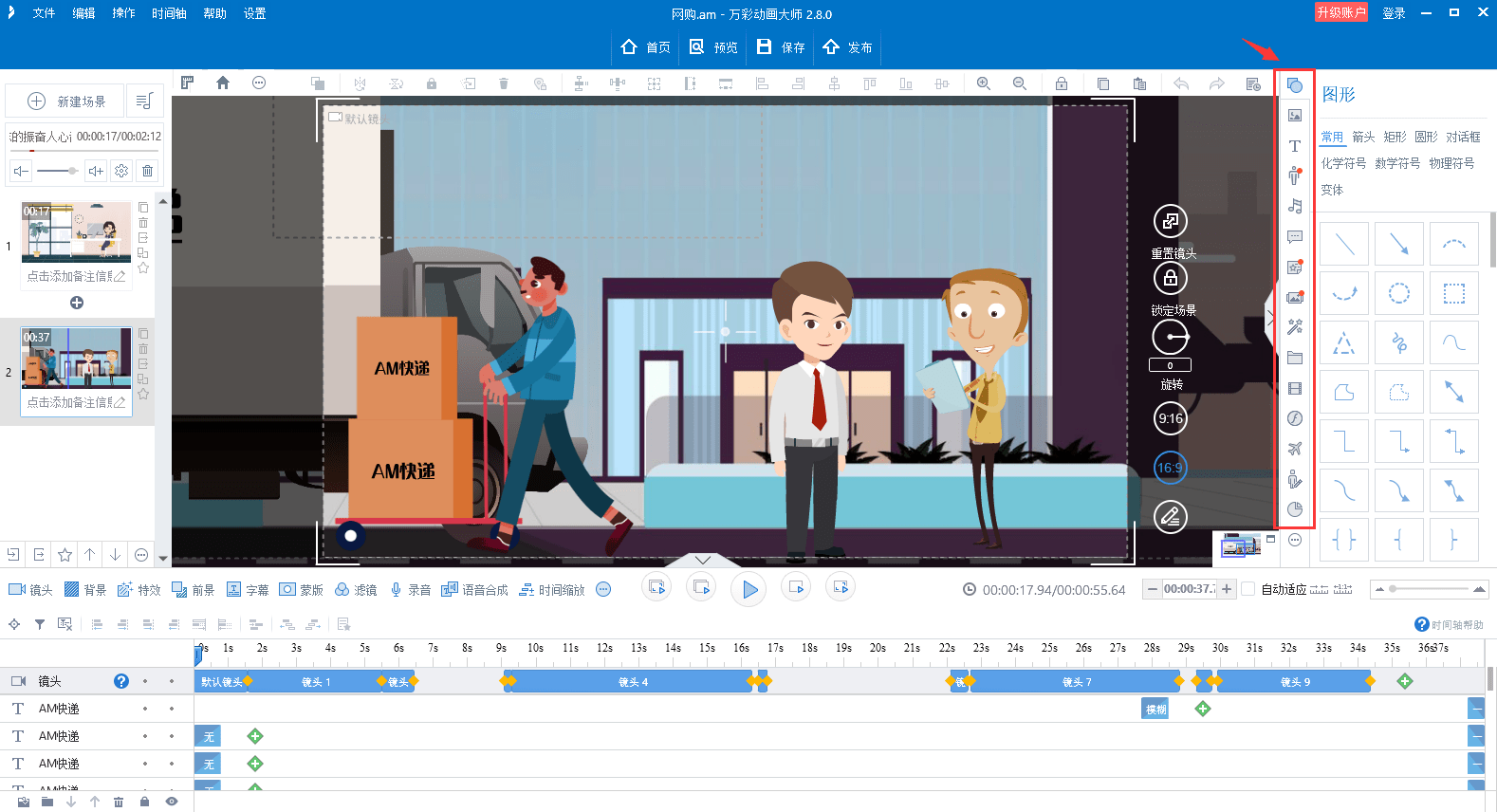Select the dashed circle shape
Image resolution: width=1497 pixels, height=812 pixels.
pyautogui.click(x=1398, y=293)
